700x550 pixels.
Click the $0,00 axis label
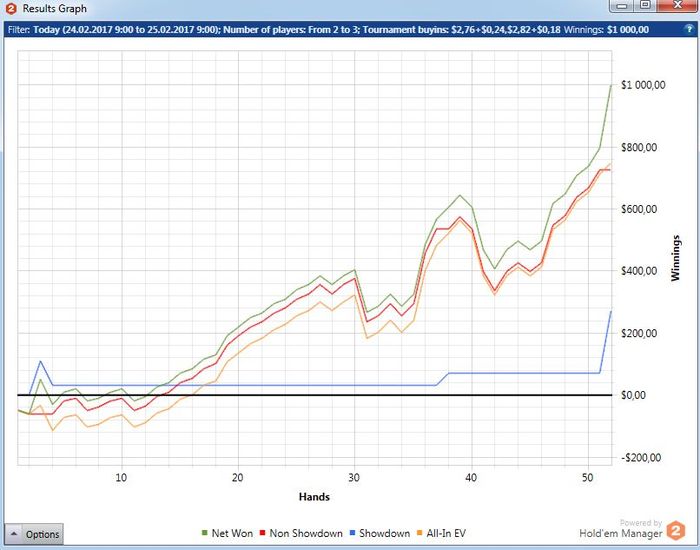[x=633, y=395]
